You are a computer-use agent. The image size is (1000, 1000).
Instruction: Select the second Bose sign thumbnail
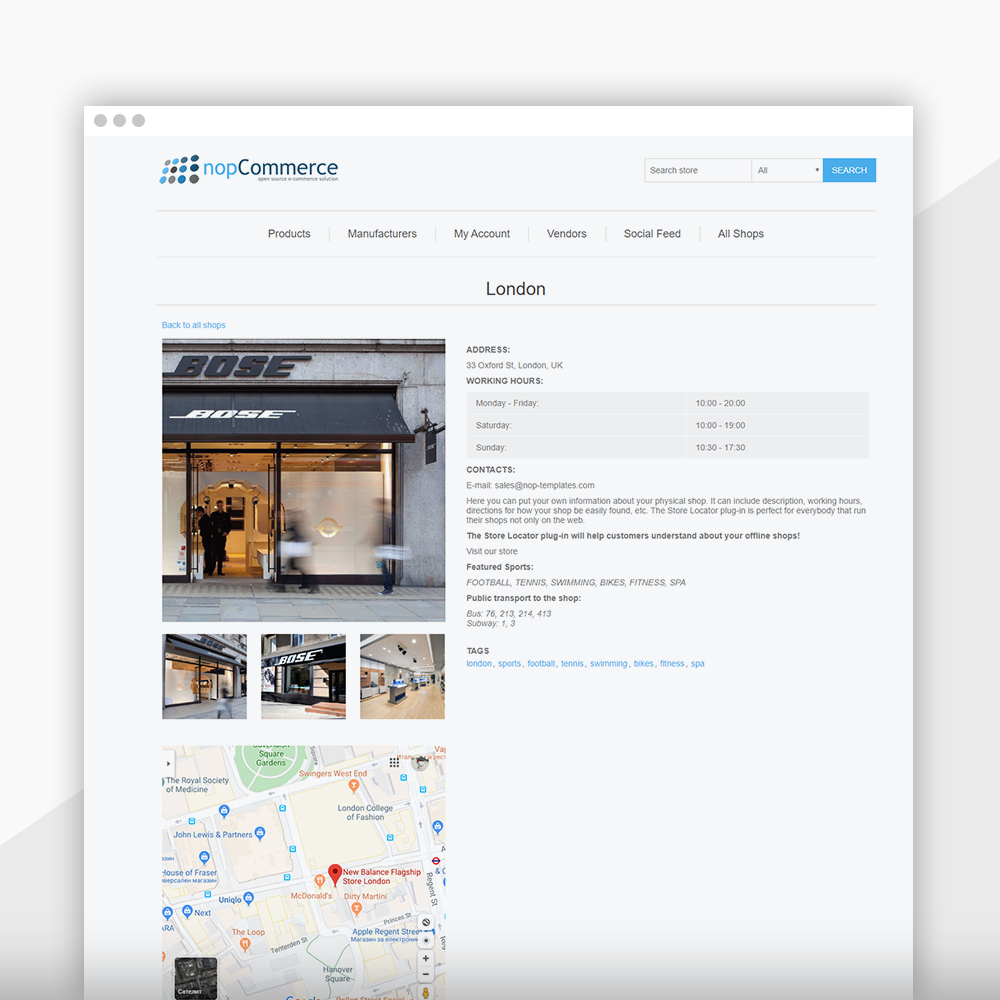click(x=304, y=676)
